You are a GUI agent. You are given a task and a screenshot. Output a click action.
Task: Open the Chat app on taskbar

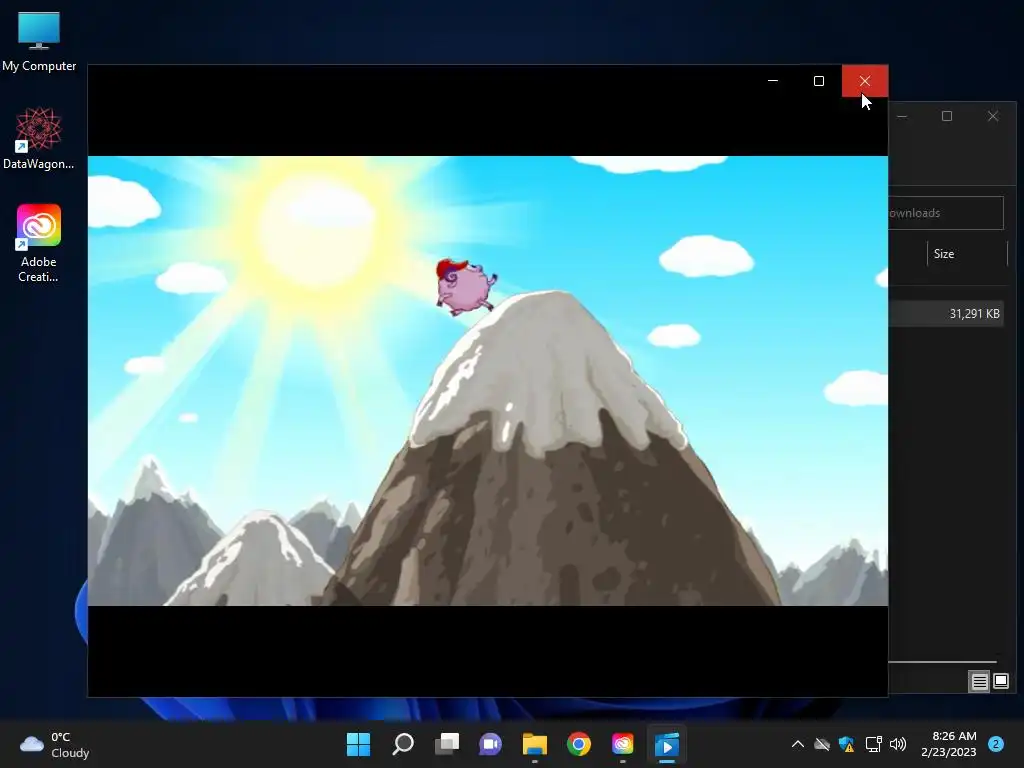[490, 744]
